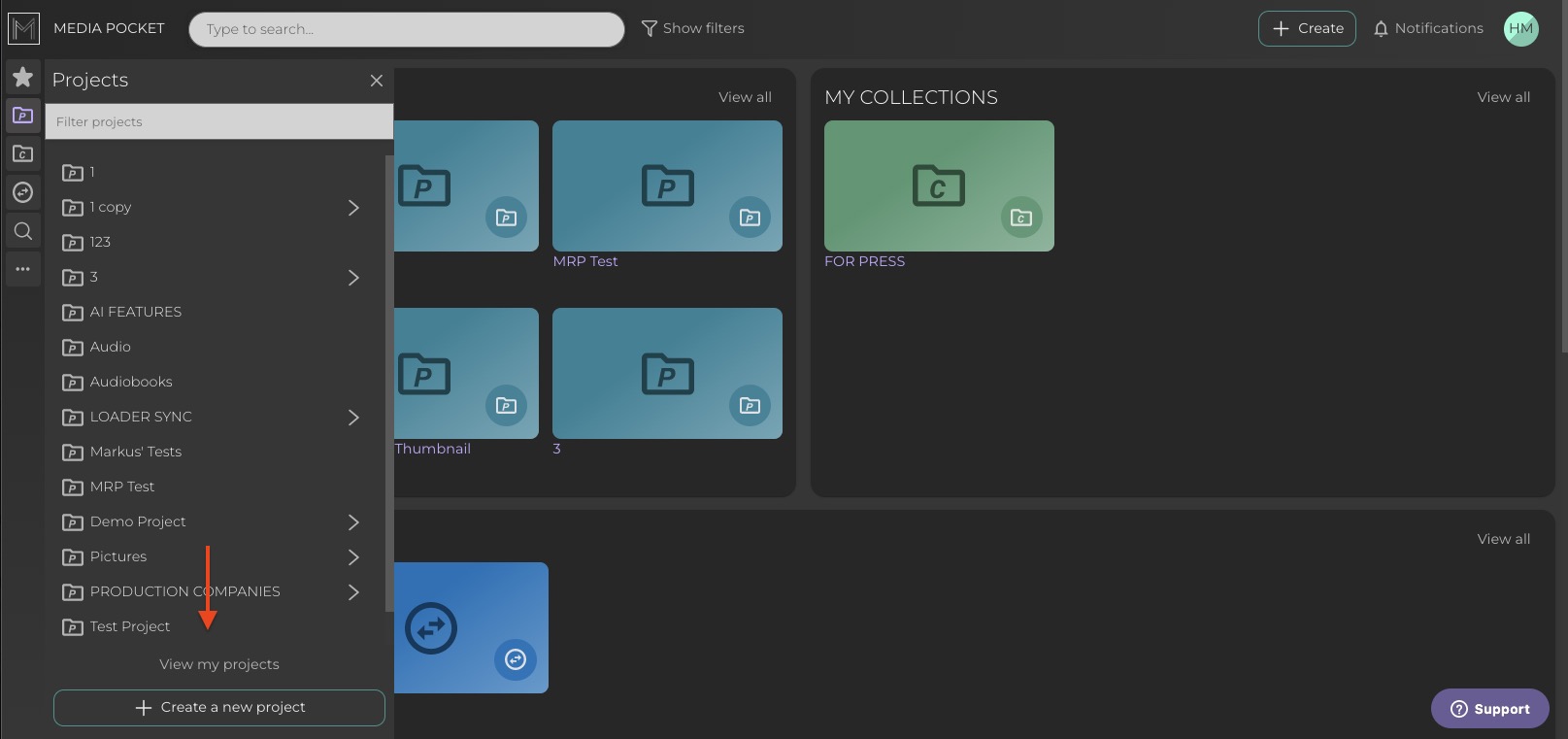Click the View my projects link

click(219, 664)
